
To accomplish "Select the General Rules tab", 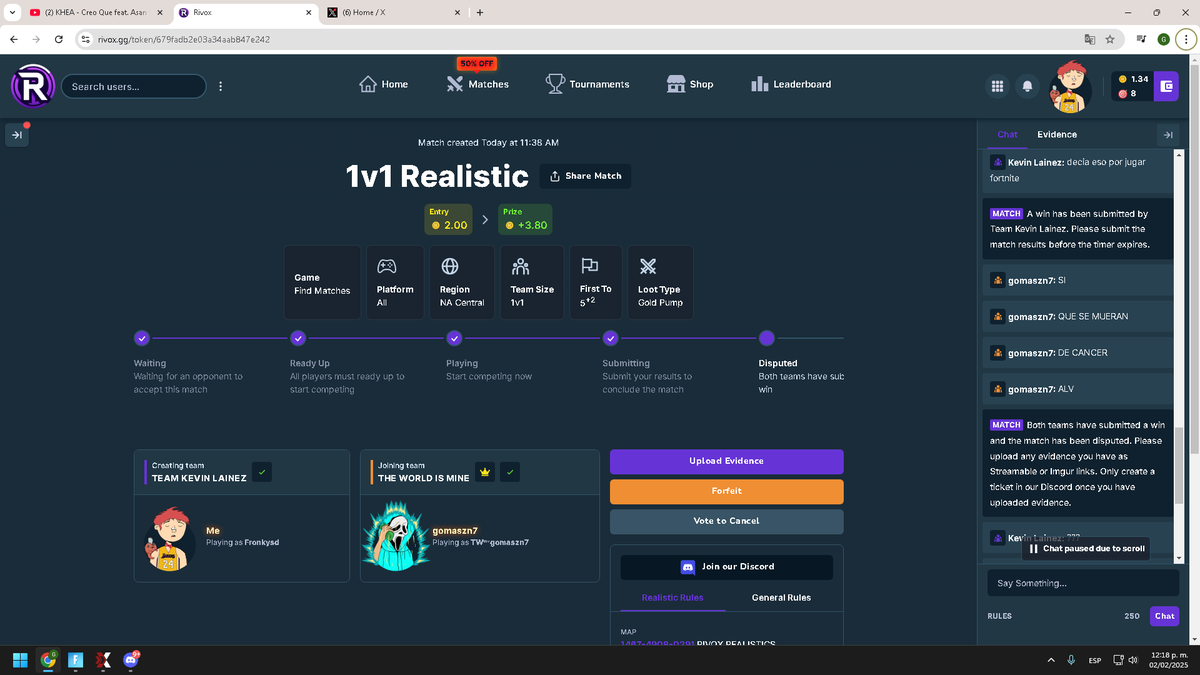I will tap(781, 597).
